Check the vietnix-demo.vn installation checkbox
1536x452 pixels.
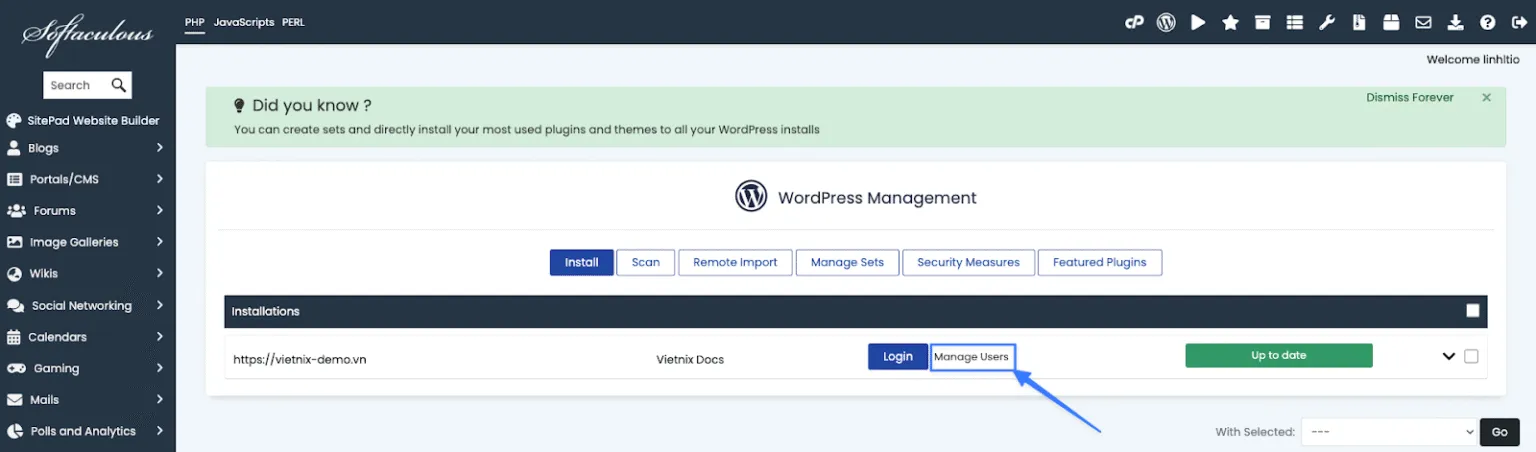1471,356
